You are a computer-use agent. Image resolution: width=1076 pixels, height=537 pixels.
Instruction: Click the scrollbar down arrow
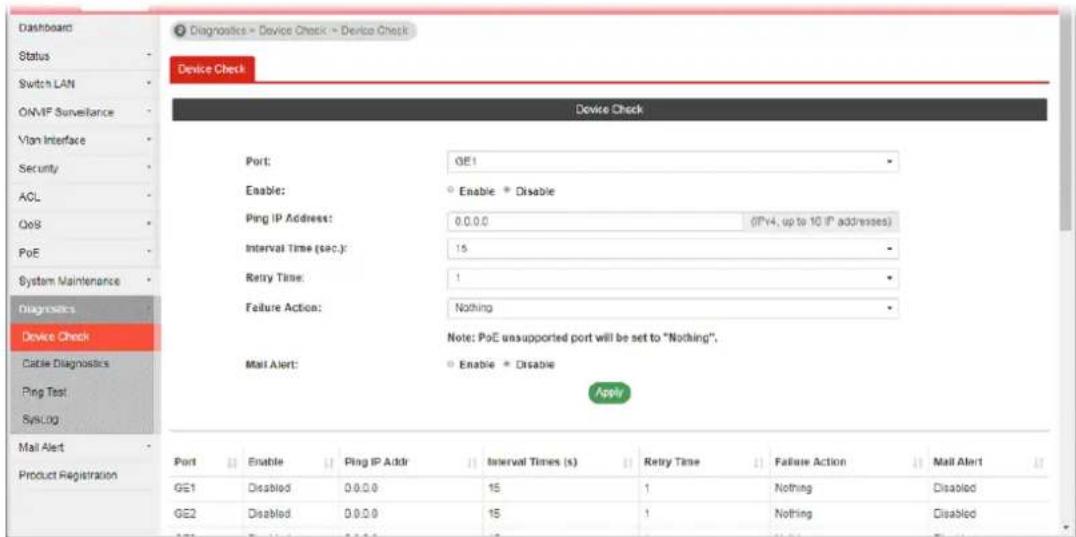(x=1066, y=527)
